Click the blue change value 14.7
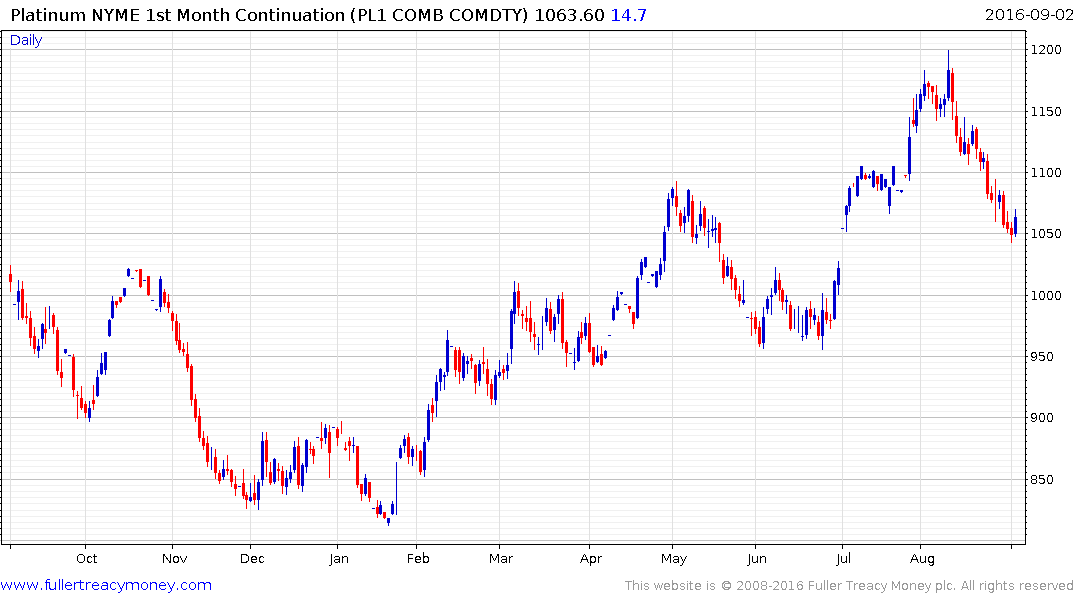This screenshot has height=600, width=1075. tap(628, 15)
